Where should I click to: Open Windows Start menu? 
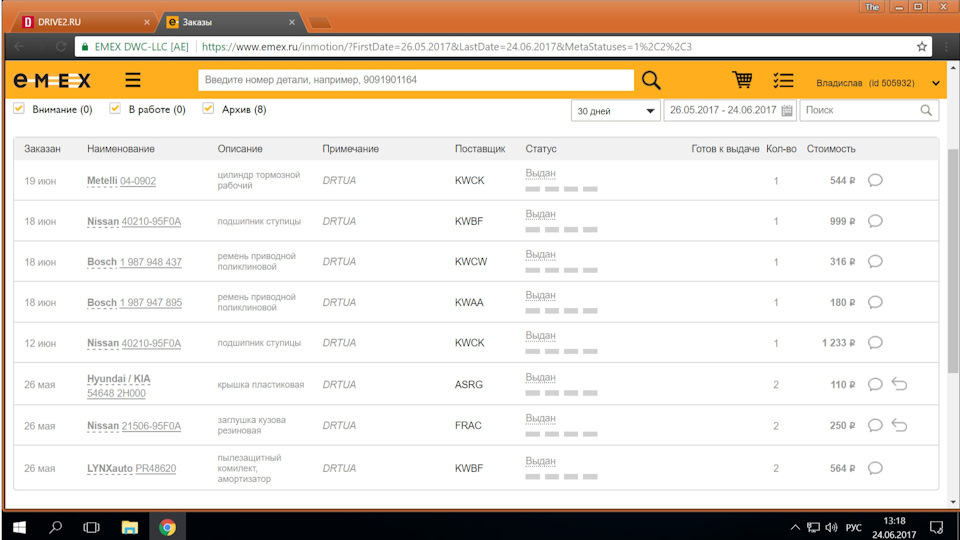pyautogui.click(x=20, y=527)
